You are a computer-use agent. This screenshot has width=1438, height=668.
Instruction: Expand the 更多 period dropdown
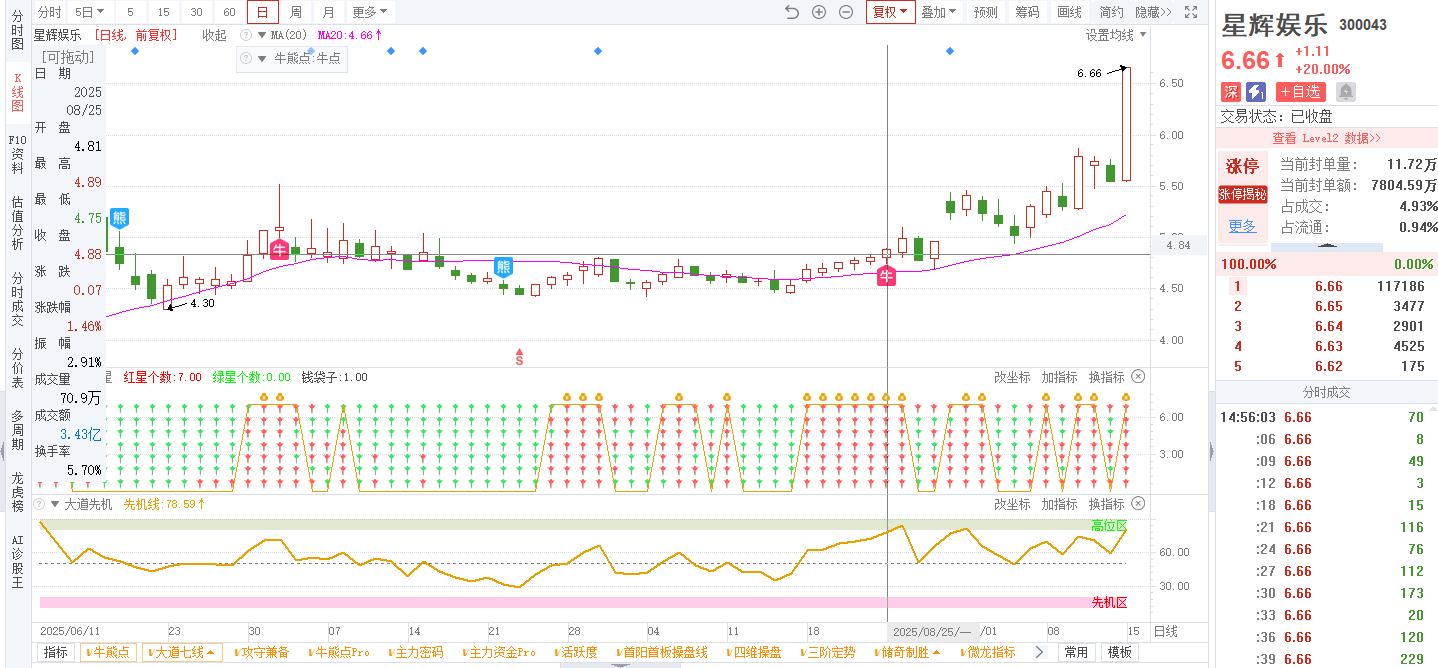point(370,12)
